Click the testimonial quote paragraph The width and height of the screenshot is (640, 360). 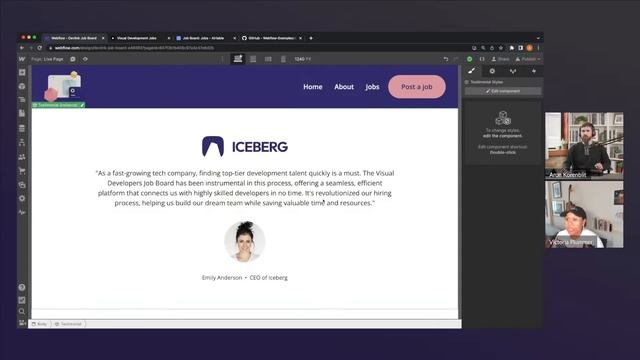point(245,188)
